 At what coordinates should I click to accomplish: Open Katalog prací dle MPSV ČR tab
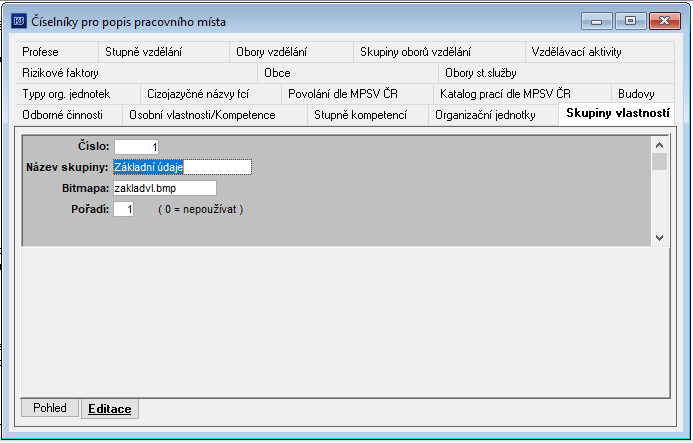[522, 94]
